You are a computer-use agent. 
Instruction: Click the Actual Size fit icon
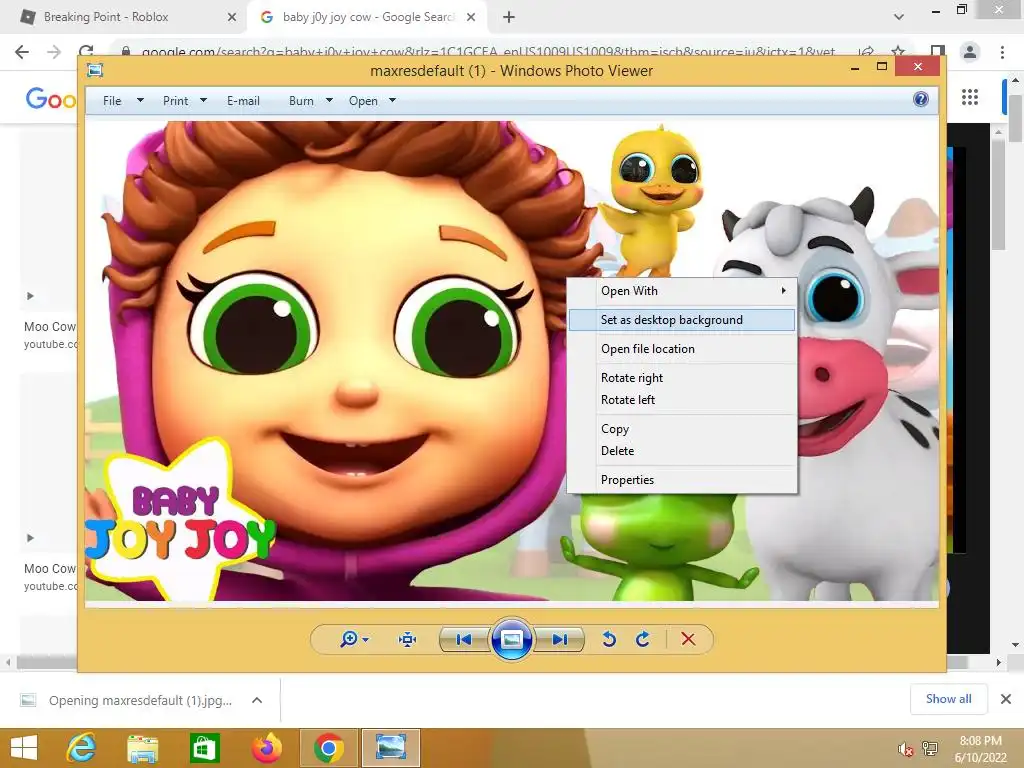408,639
